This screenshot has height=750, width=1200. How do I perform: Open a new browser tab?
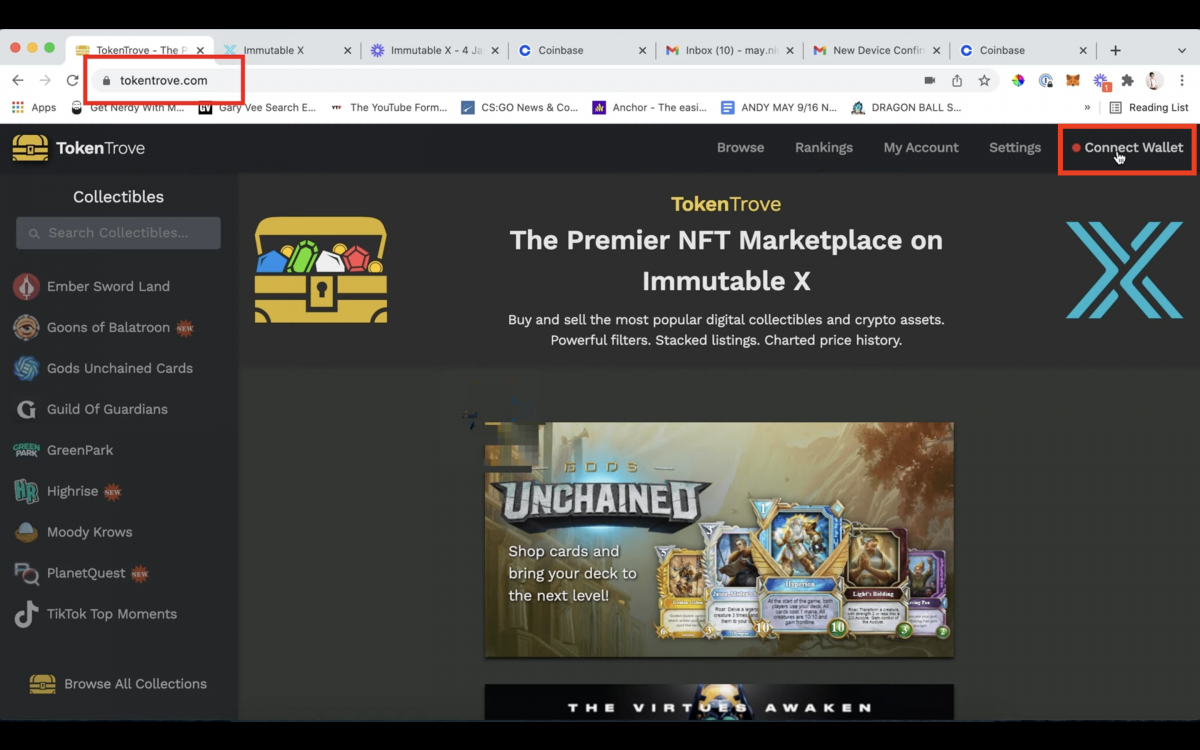pyautogui.click(x=1115, y=50)
